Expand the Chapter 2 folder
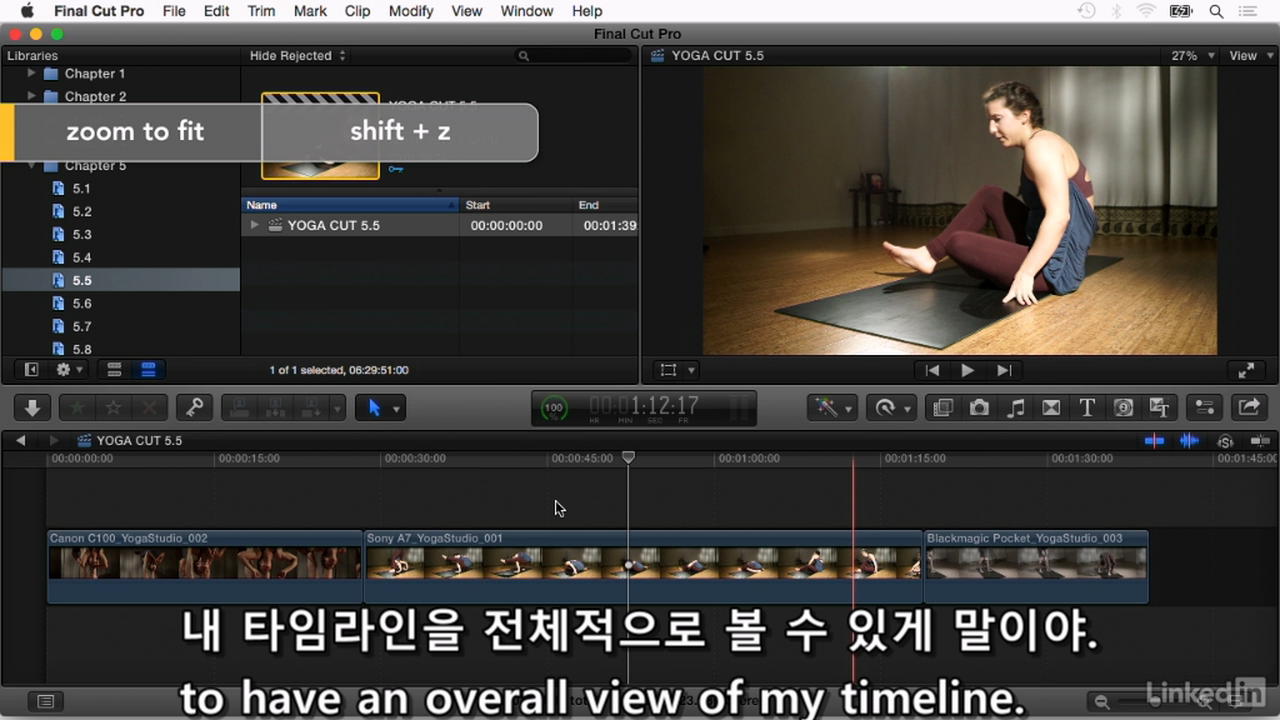This screenshot has height=720, width=1280. 31,96
